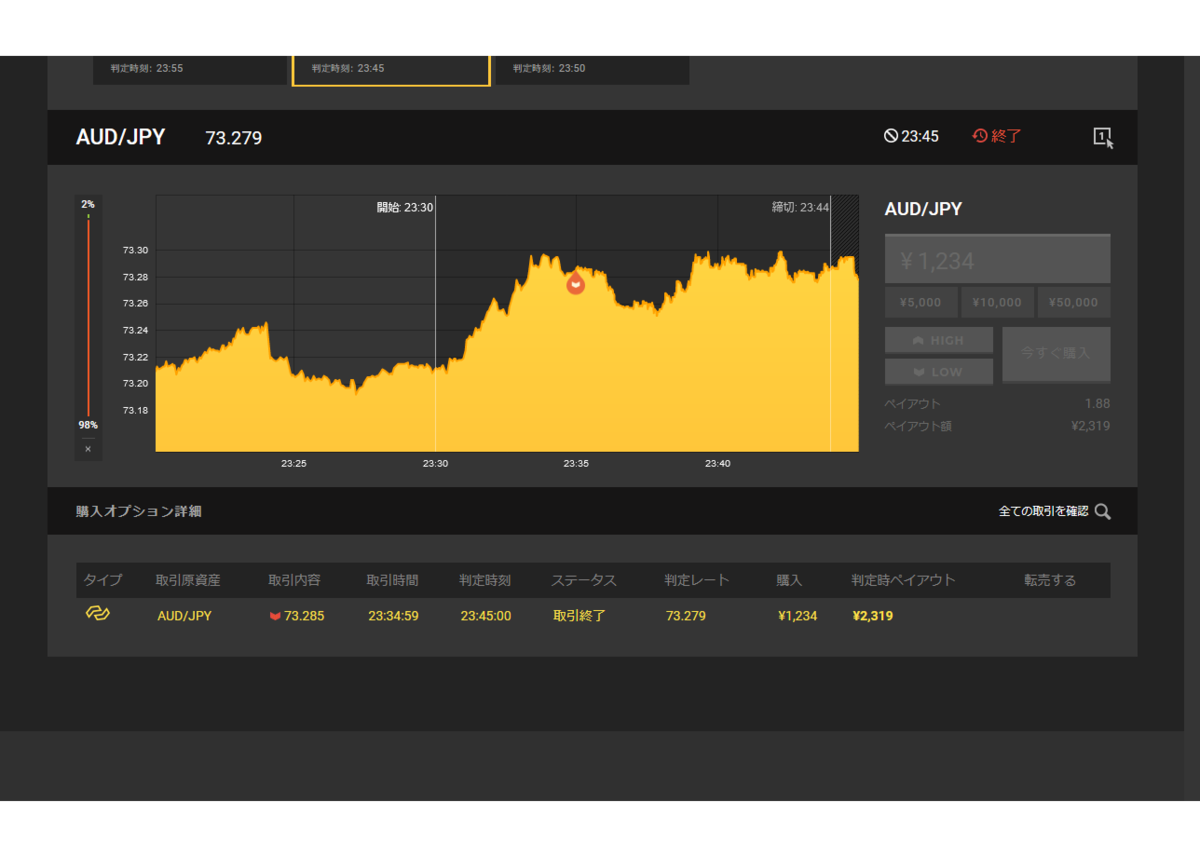This screenshot has width=1200, height=856.
Task: Click the 取引内容 column header
Action: point(294,580)
